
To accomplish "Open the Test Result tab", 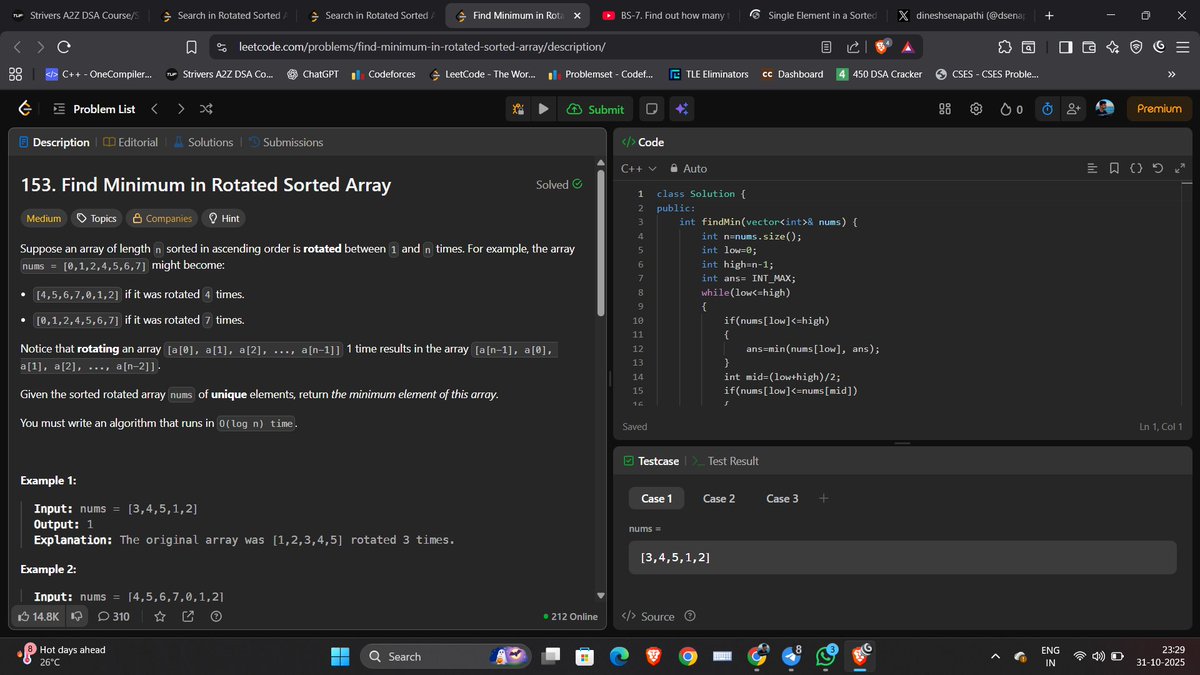I will pyautogui.click(x=725, y=461).
